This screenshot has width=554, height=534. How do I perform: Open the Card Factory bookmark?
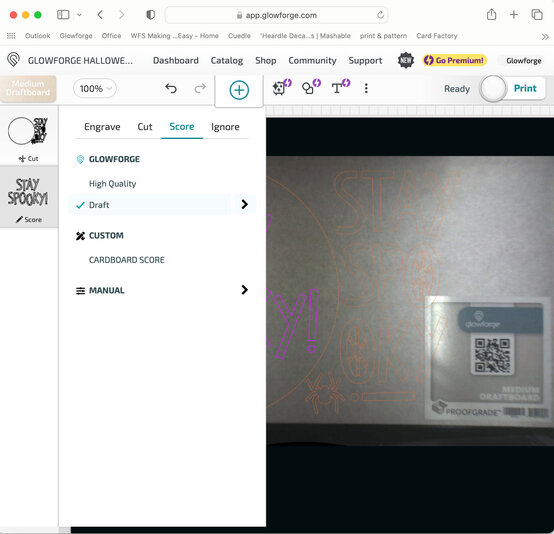click(437, 36)
